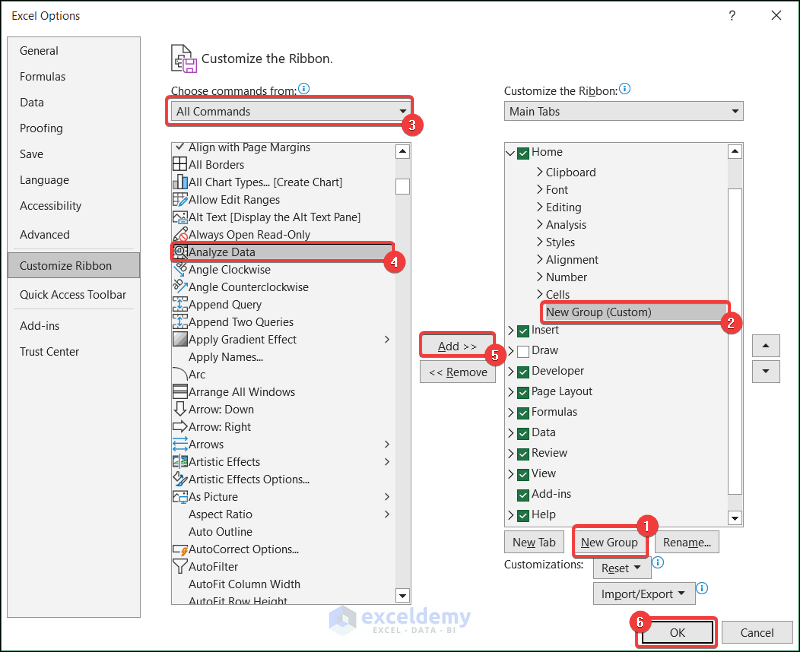Click the Arrow: Right shape icon
Screen dimensions: 800x652
point(180,427)
